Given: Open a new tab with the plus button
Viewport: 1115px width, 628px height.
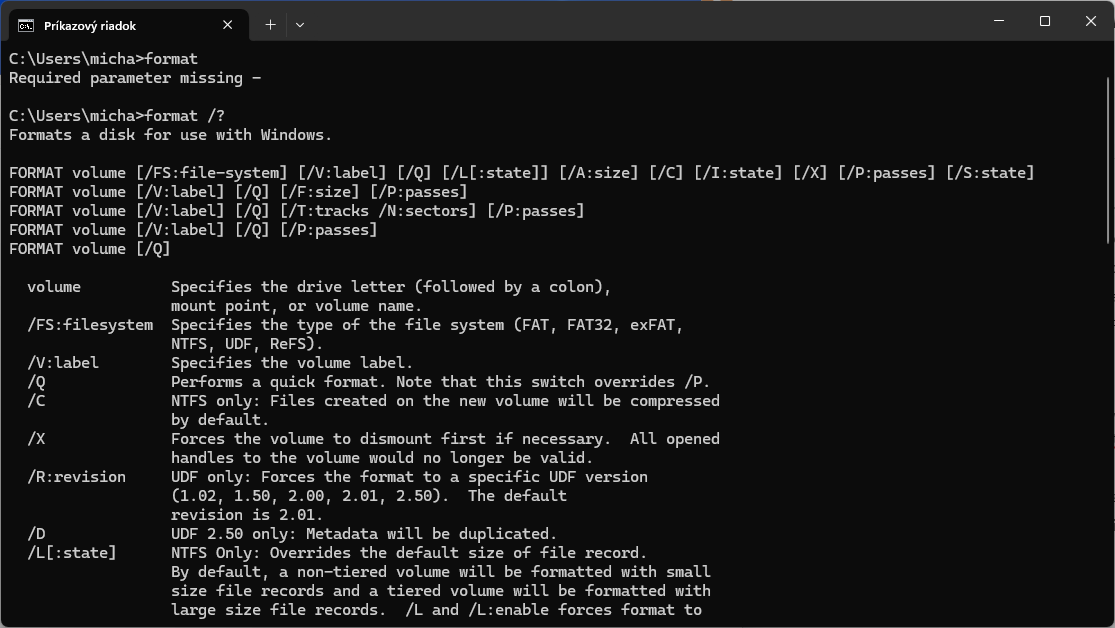Looking at the screenshot, I should pyautogui.click(x=270, y=25).
